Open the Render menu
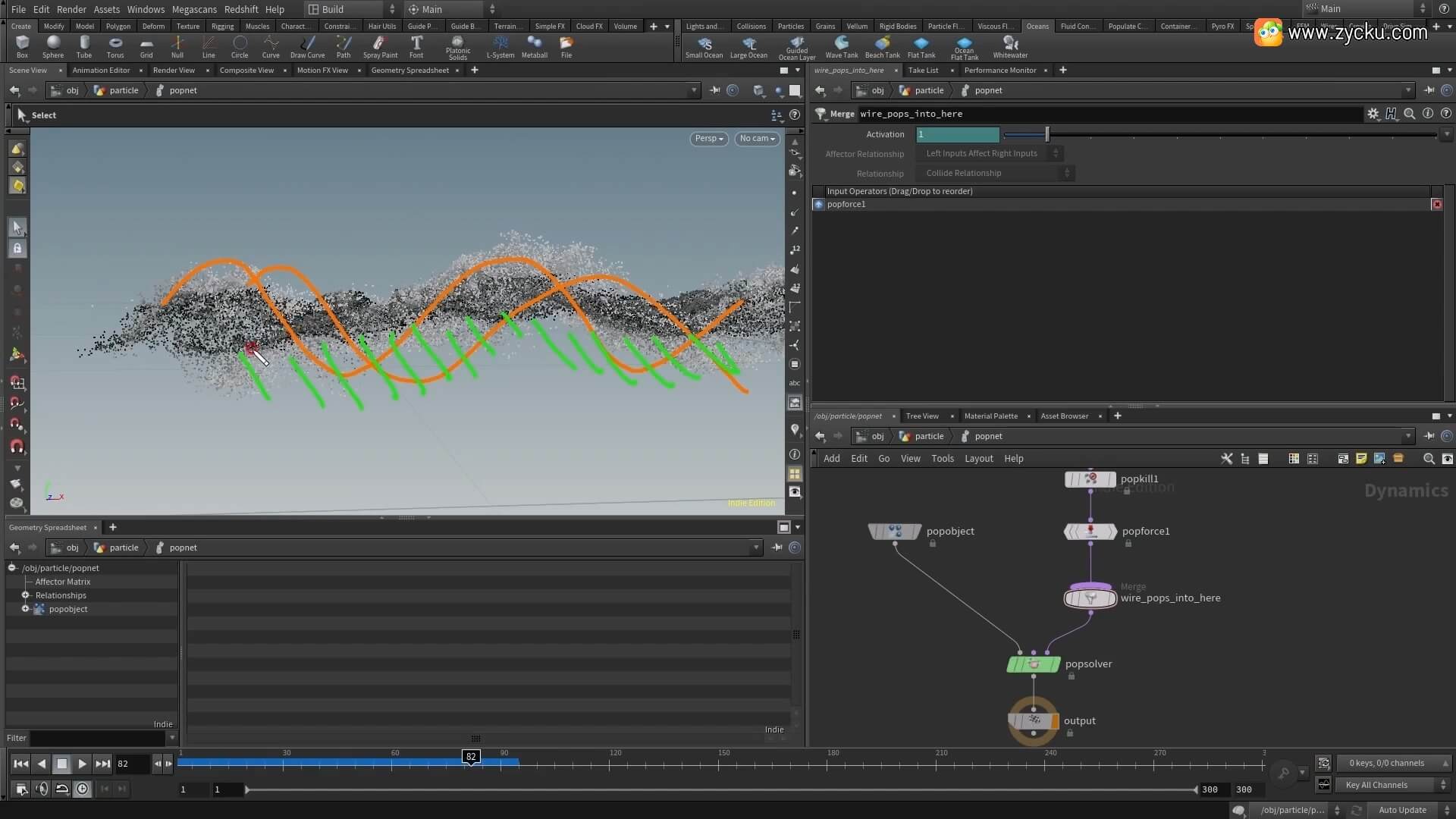This screenshot has height=819, width=1456. 71,9
